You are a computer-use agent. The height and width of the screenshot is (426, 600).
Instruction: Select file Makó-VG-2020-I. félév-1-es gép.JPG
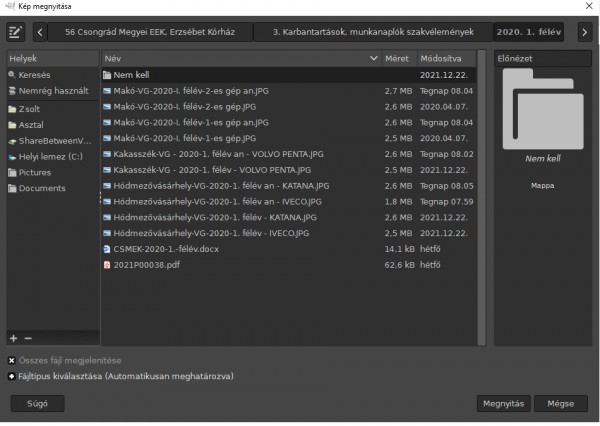[289, 138]
